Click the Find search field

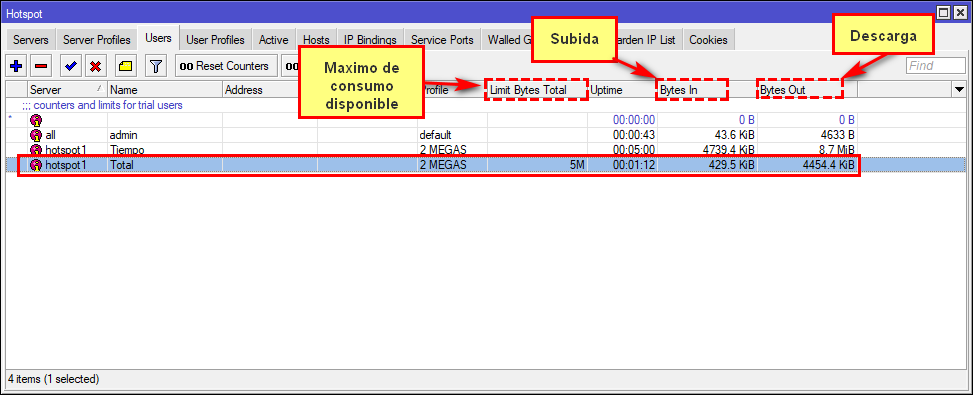click(x=936, y=66)
